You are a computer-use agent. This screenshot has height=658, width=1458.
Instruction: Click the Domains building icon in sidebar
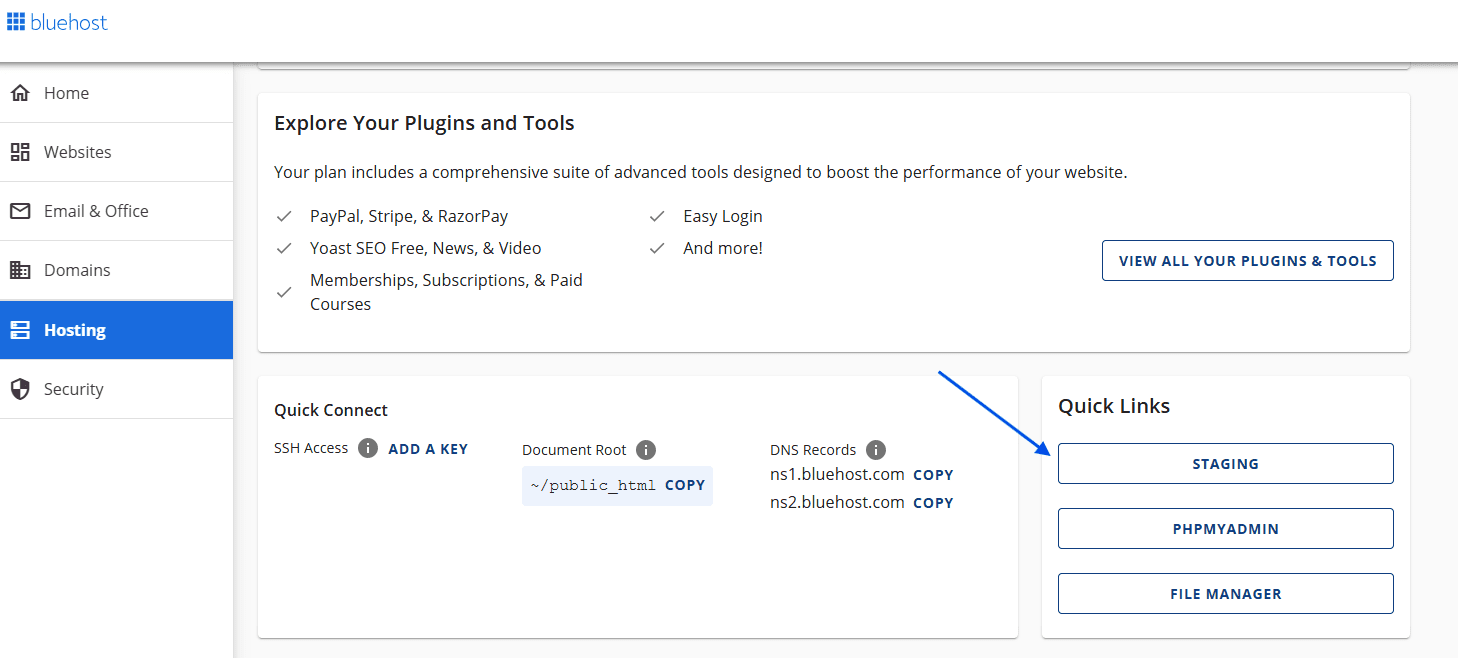click(x=20, y=270)
